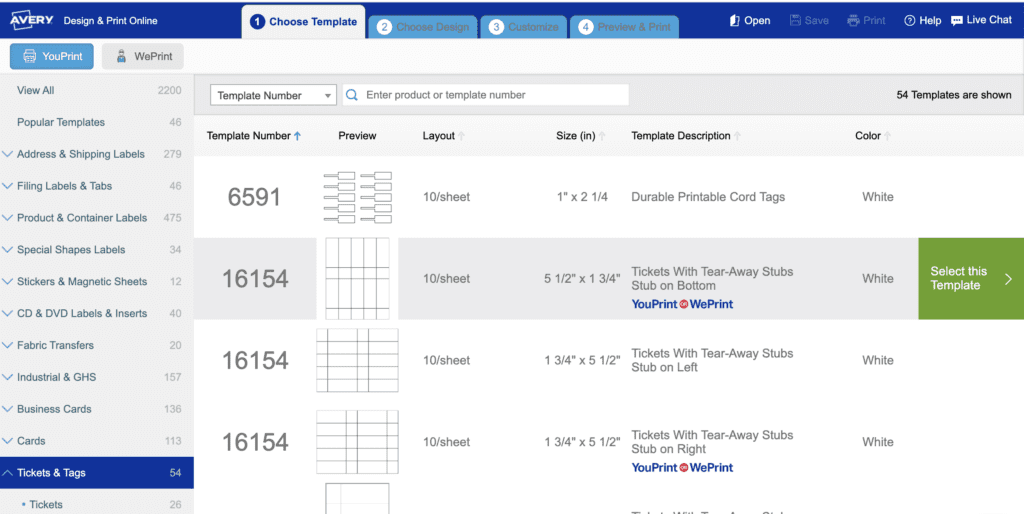The image size is (1024, 514).
Task: Open Stub on Bottom preview thumbnail
Action: (x=357, y=278)
